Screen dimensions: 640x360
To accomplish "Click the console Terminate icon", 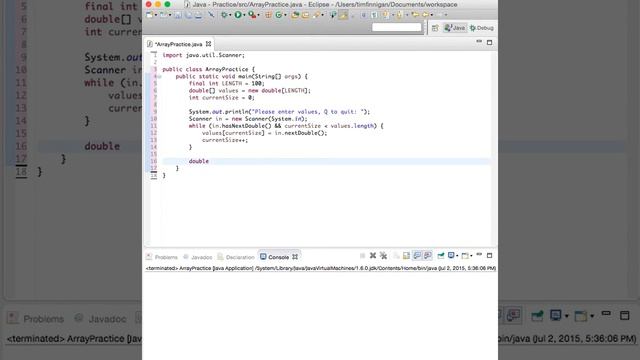I will tap(362, 256).
